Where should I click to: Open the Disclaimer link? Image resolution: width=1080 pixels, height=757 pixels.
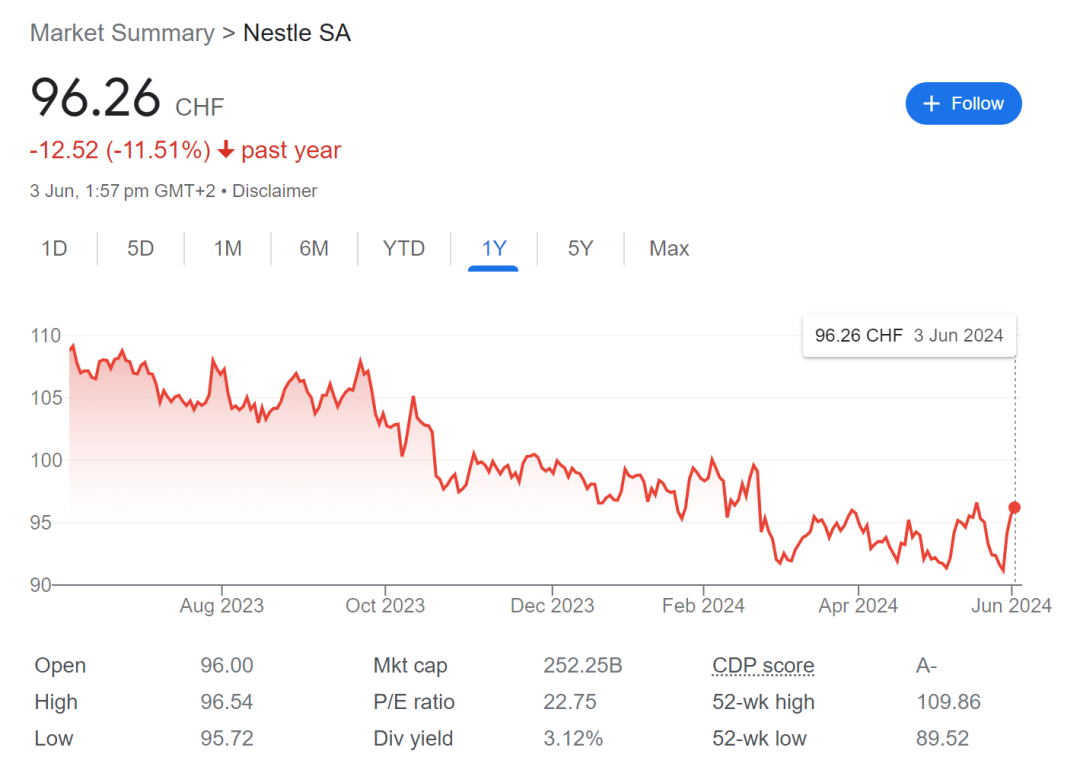(x=275, y=191)
